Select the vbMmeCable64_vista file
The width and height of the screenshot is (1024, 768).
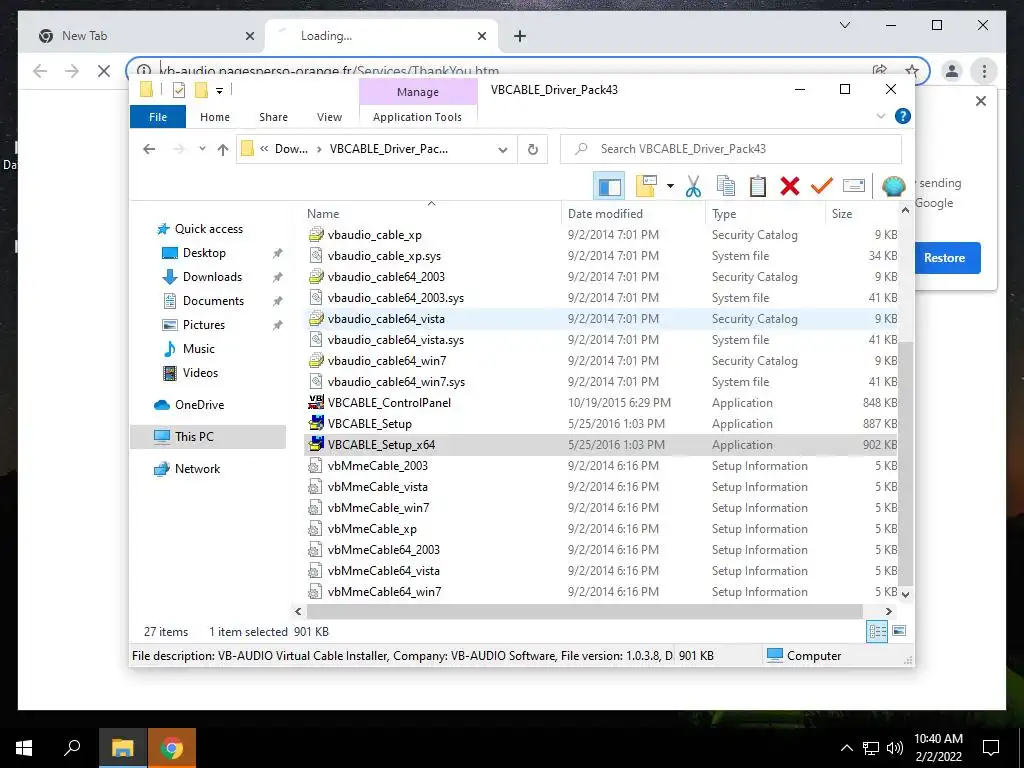pyautogui.click(x=383, y=571)
